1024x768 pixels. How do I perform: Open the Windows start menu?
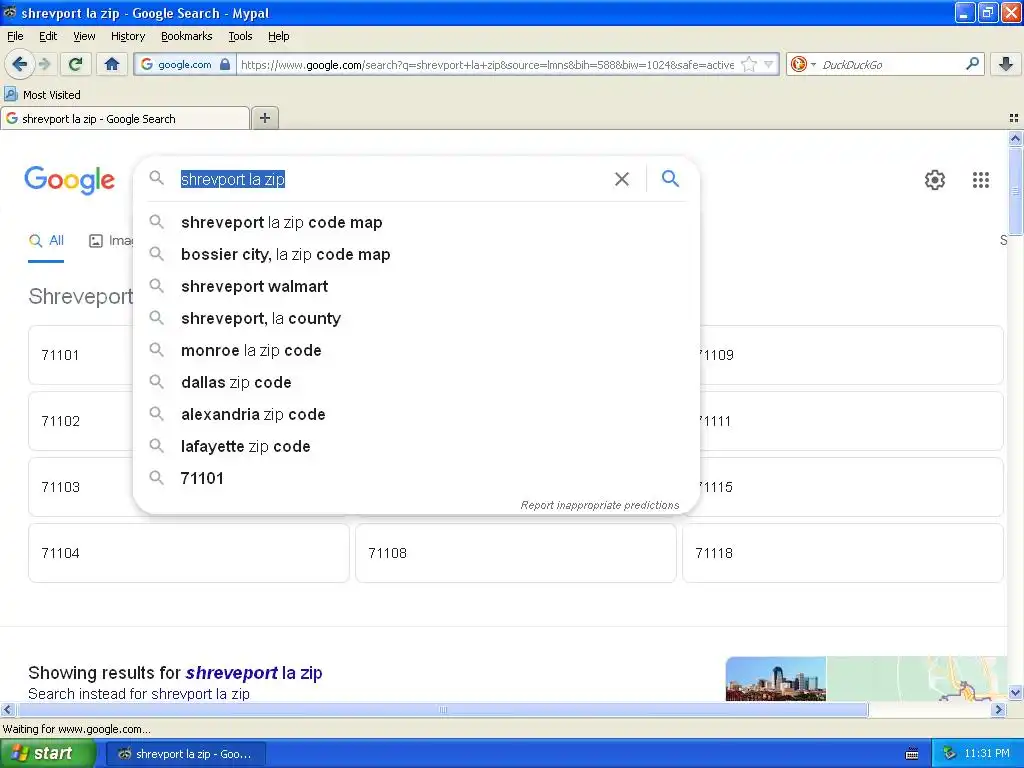point(49,754)
